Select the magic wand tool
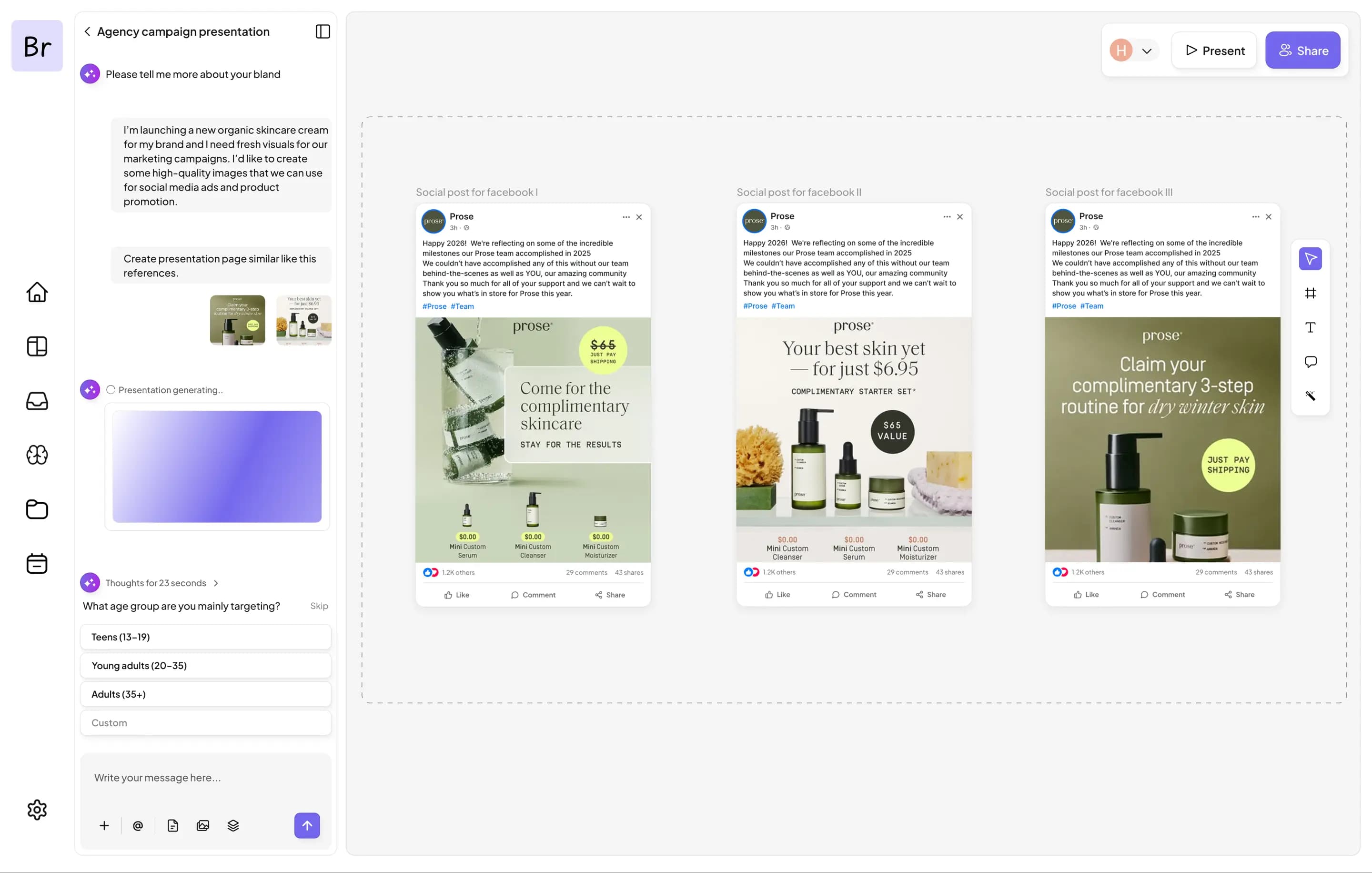This screenshot has height=873, width=1372. [1310, 396]
